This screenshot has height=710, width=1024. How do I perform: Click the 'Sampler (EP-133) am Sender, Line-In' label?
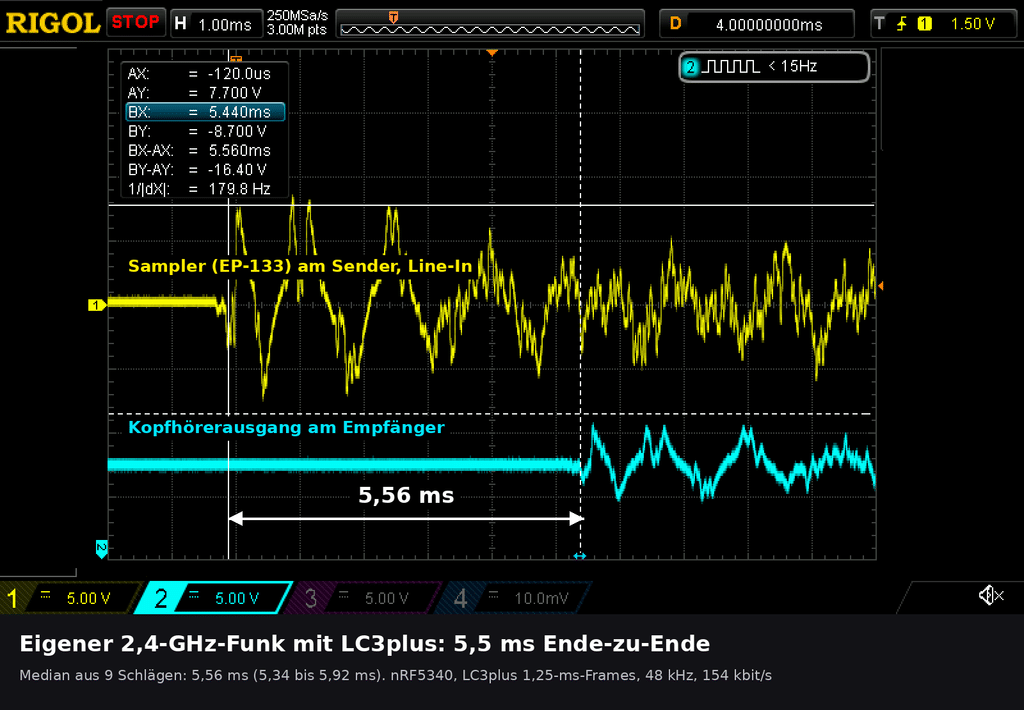300,266
